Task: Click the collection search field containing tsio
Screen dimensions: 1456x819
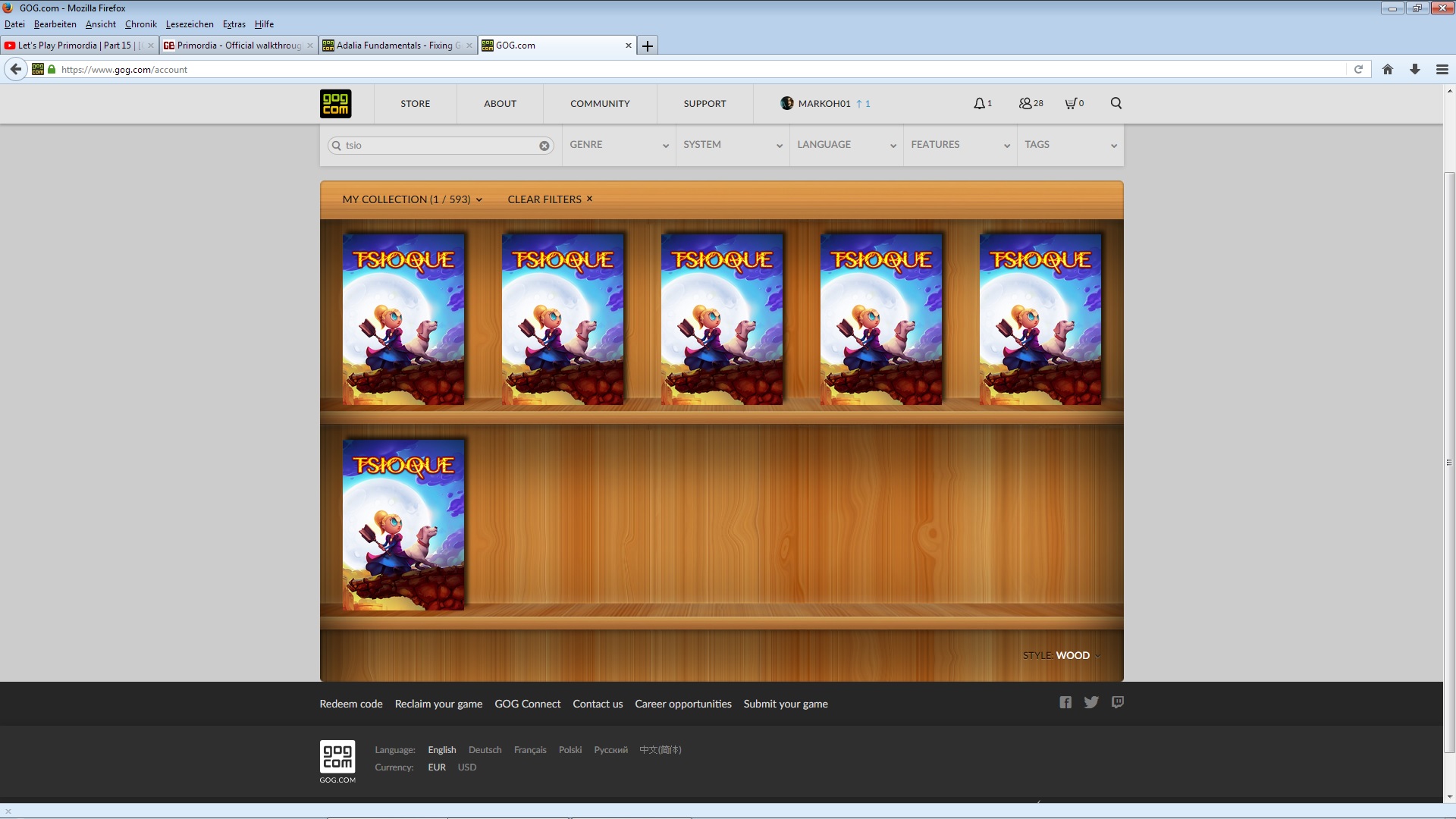Action: tap(440, 146)
